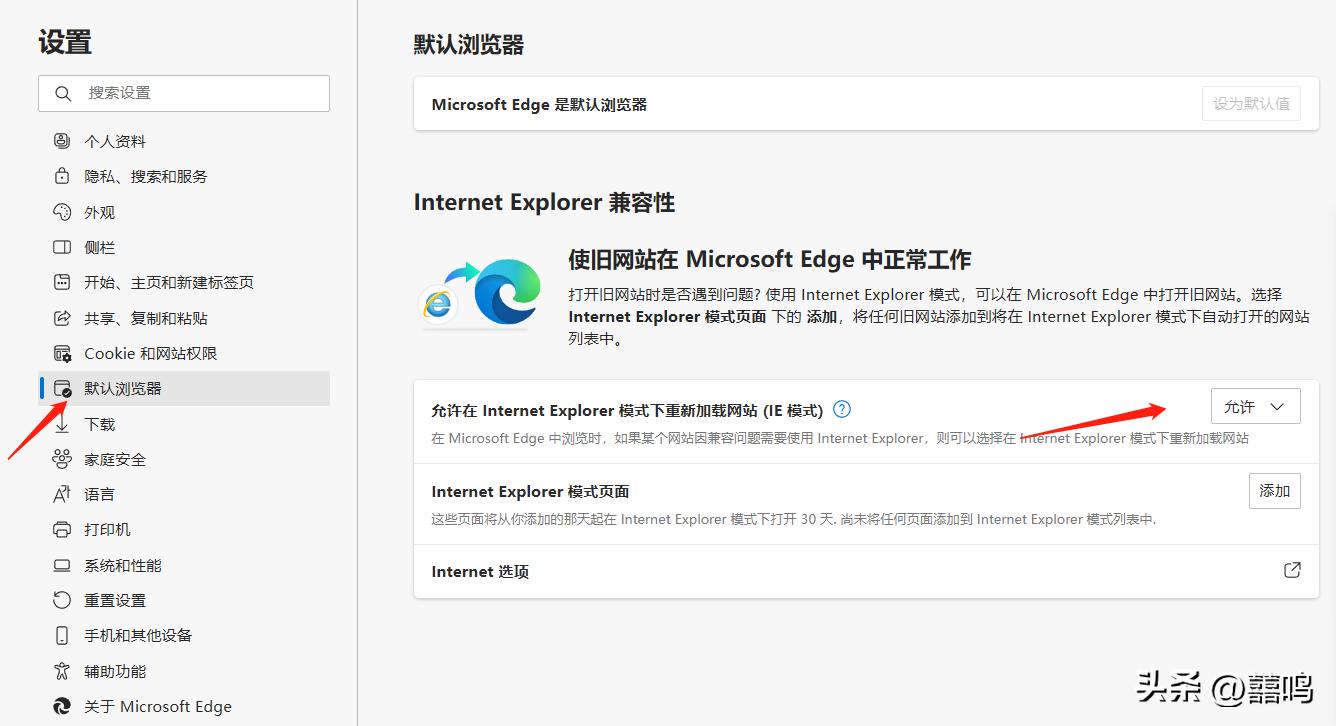Open 侧栏 settings from its sidebar icon

pos(62,247)
